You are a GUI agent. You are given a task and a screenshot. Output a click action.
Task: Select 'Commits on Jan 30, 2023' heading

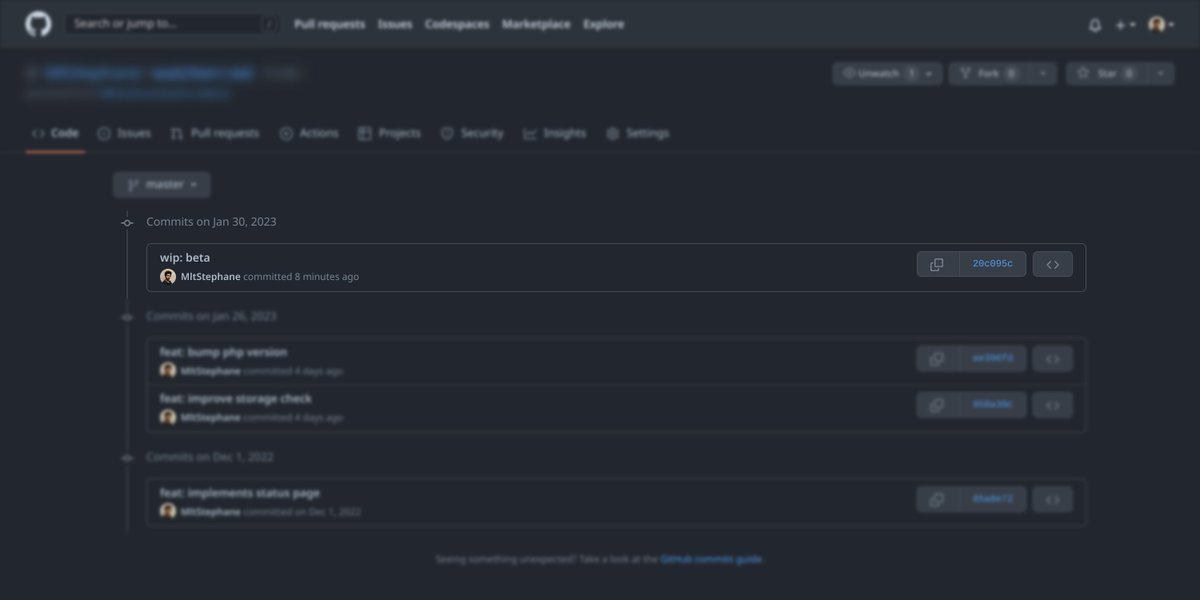point(211,222)
